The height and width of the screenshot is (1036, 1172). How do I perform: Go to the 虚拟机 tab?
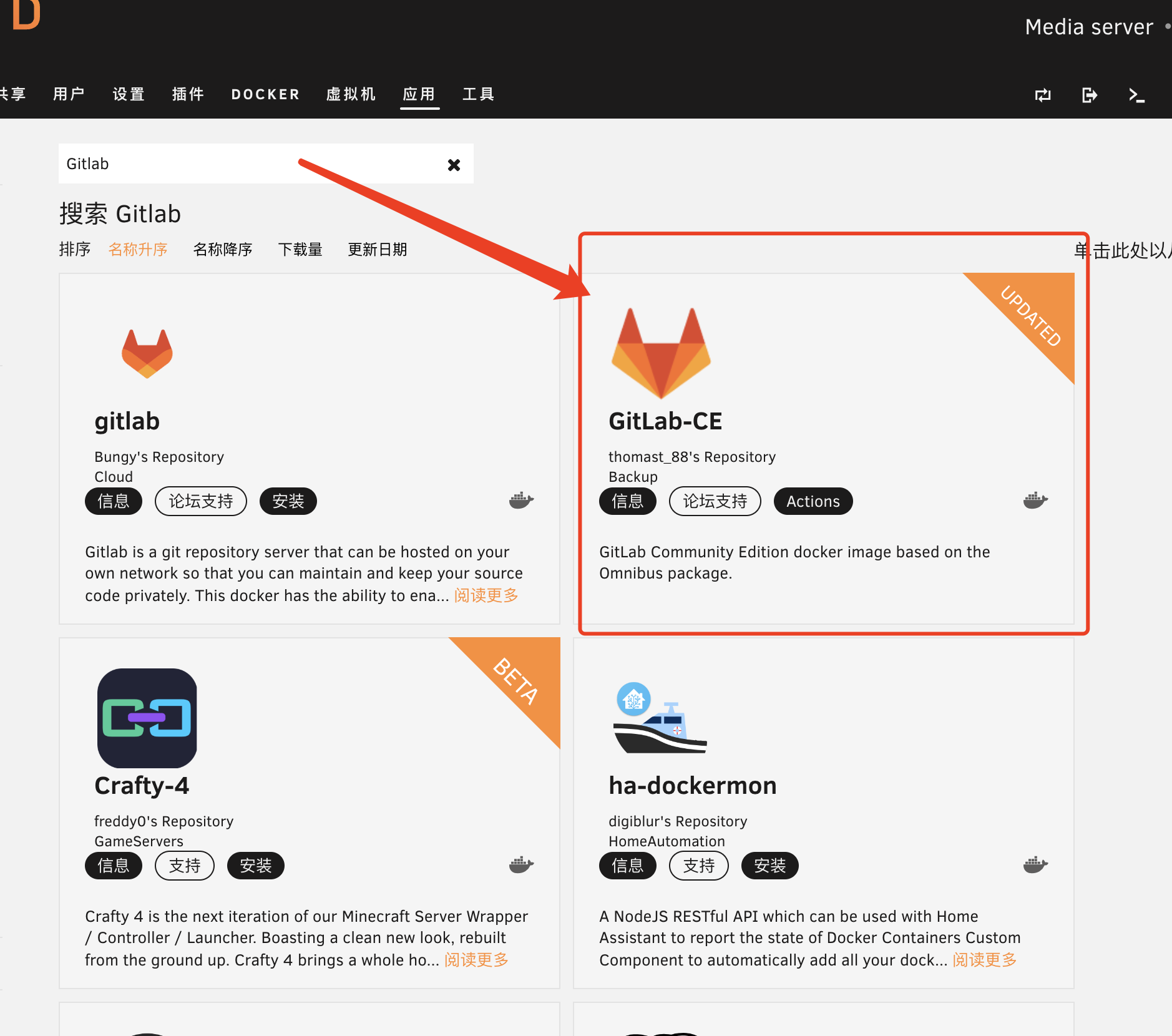[351, 94]
